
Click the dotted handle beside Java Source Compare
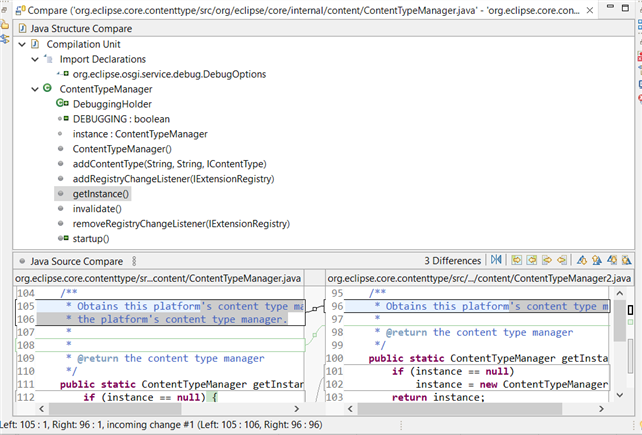[x=134, y=261]
